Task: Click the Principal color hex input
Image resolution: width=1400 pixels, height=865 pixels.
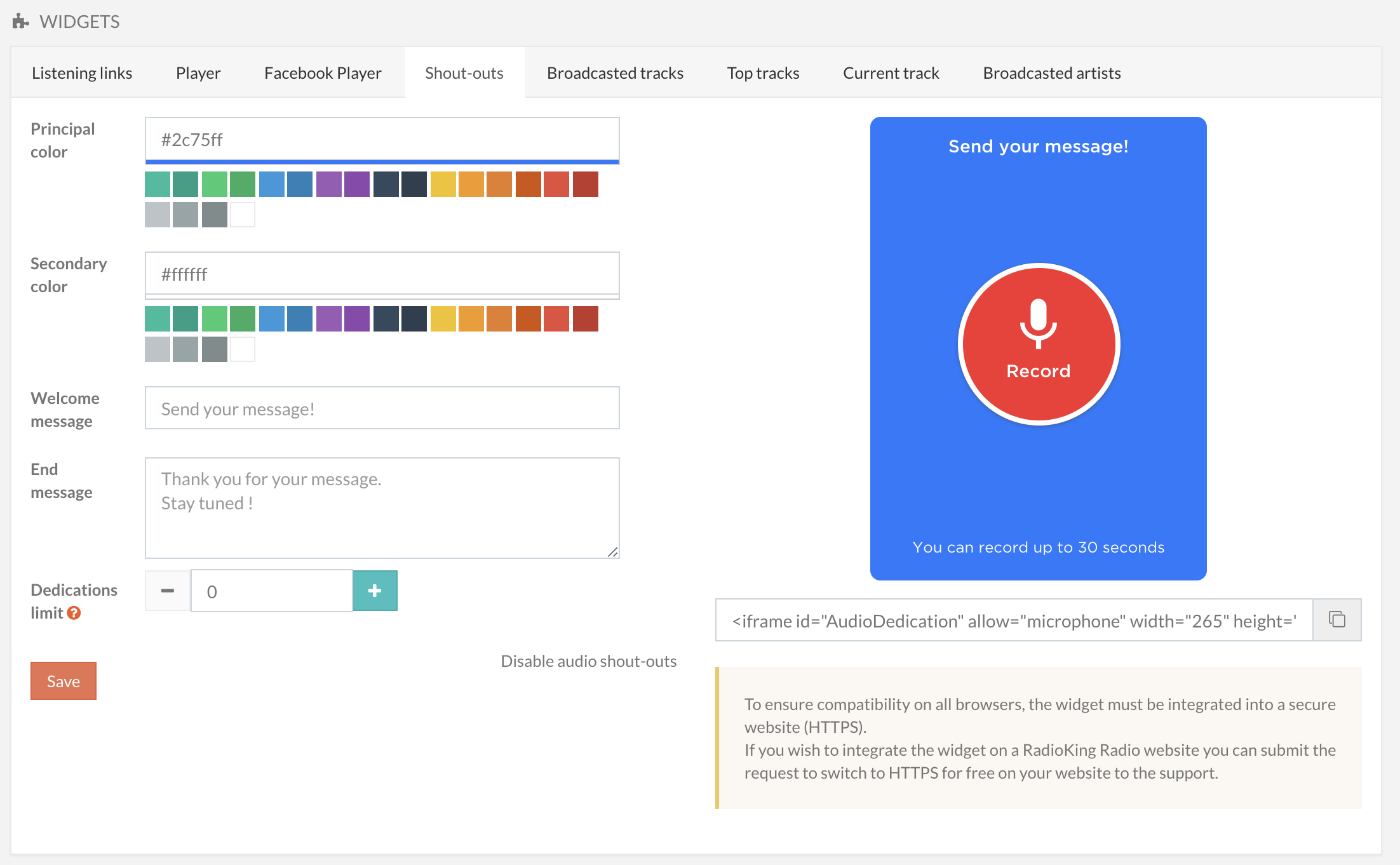Action: click(x=382, y=139)
